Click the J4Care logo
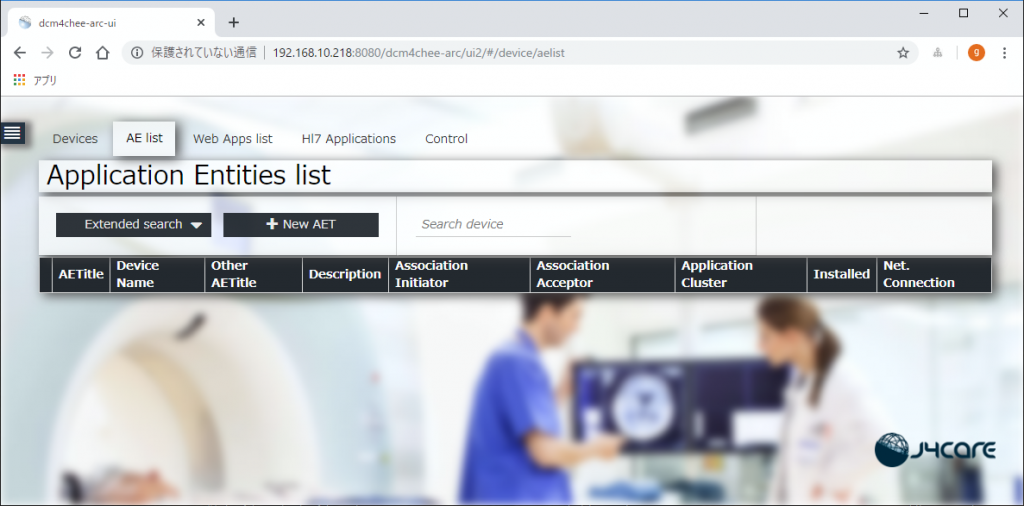Viewport: 1024px width, 506px height. coord(935,450)
